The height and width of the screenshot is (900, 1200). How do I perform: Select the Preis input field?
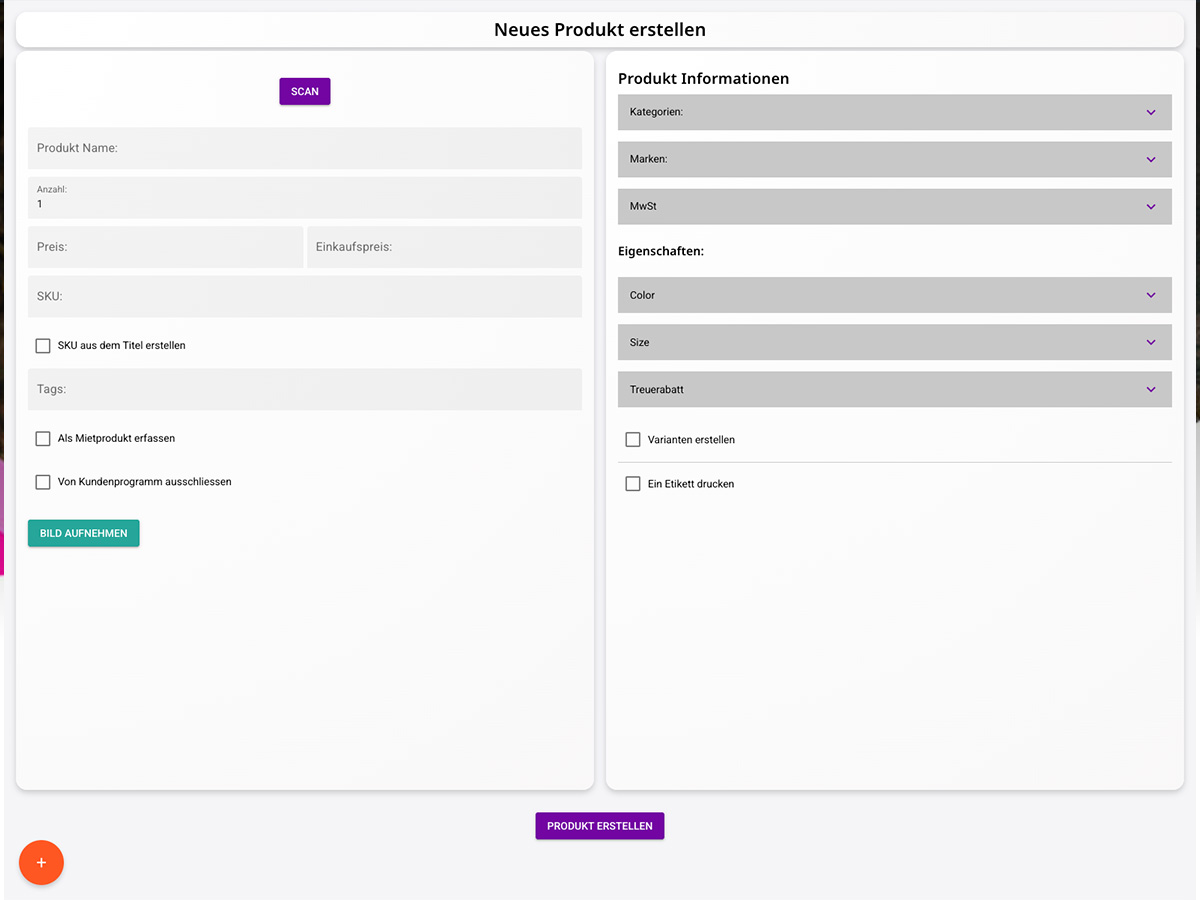point(165,247)
